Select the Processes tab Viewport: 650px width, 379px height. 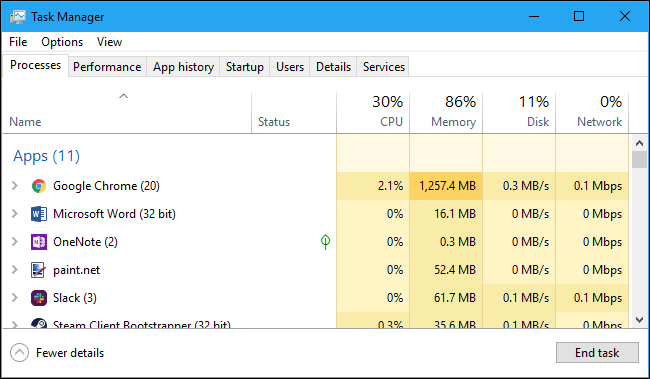pos(35,65)
